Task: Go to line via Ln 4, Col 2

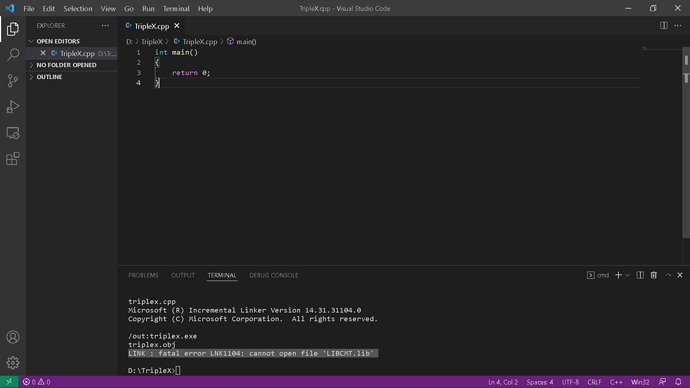Action: point(503,382)
